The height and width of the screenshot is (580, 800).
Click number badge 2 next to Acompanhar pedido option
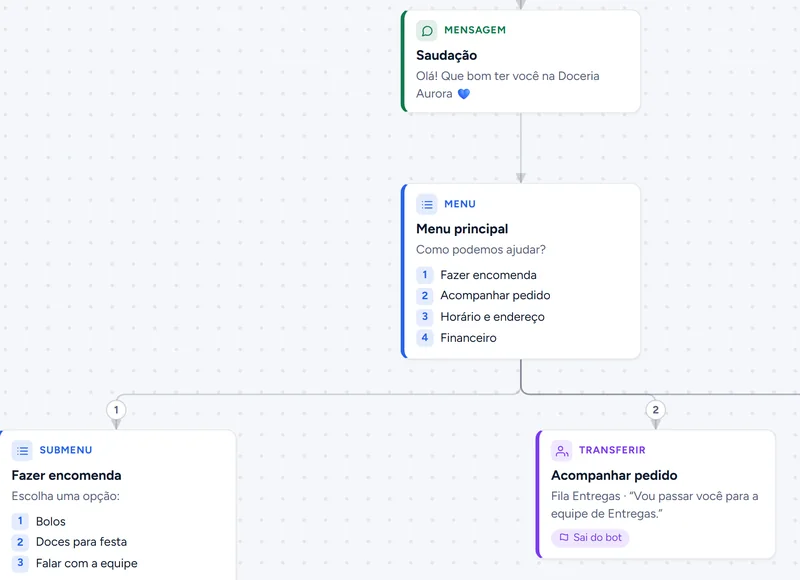(424, 296)
